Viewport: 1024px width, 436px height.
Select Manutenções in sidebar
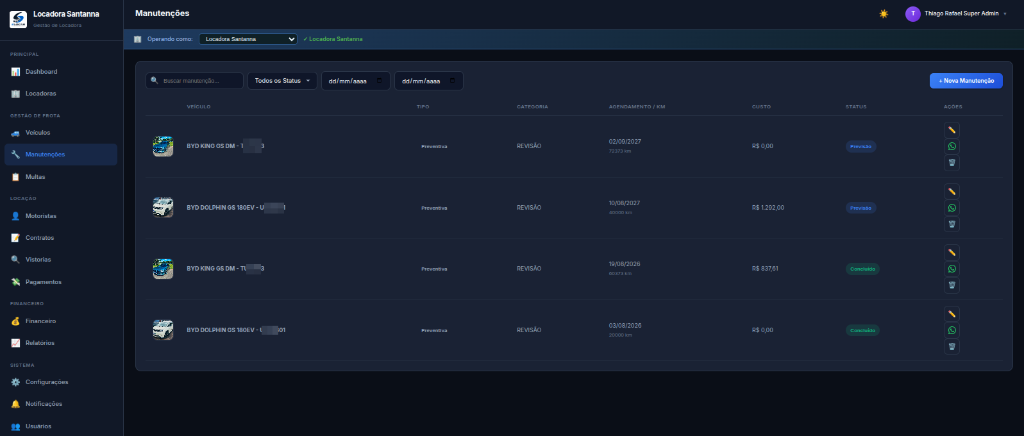[61, 155]
